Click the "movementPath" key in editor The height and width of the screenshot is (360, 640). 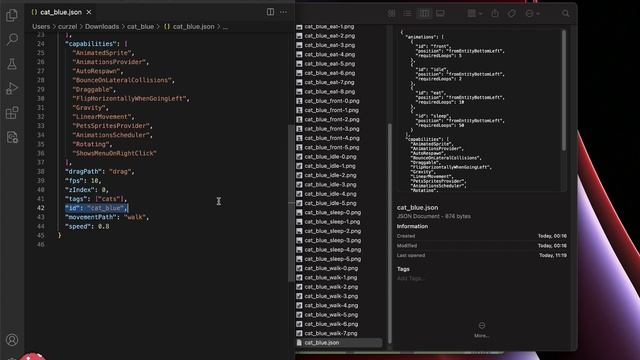pos(92,217)
